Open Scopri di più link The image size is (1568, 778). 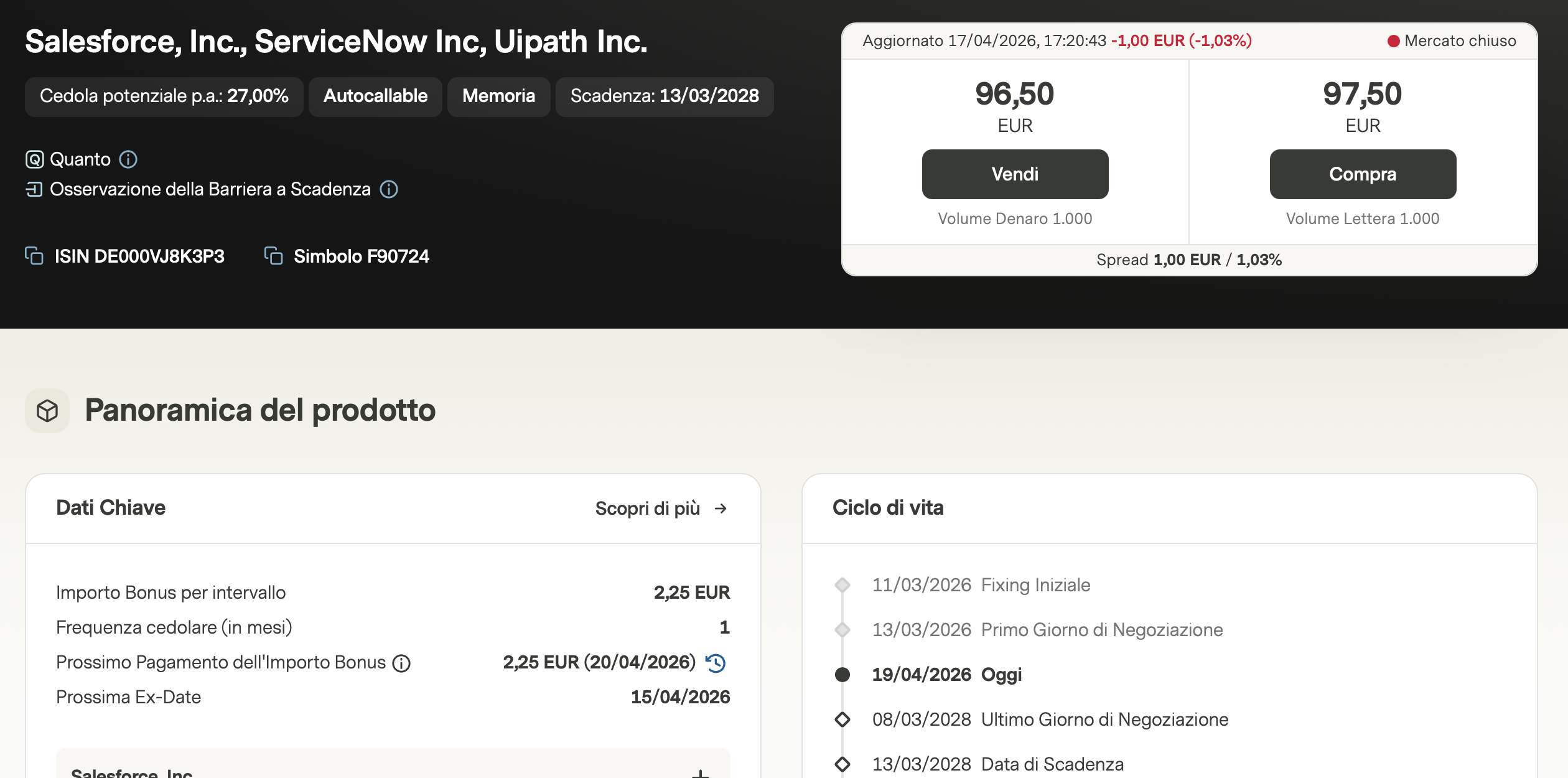[661, 509]
